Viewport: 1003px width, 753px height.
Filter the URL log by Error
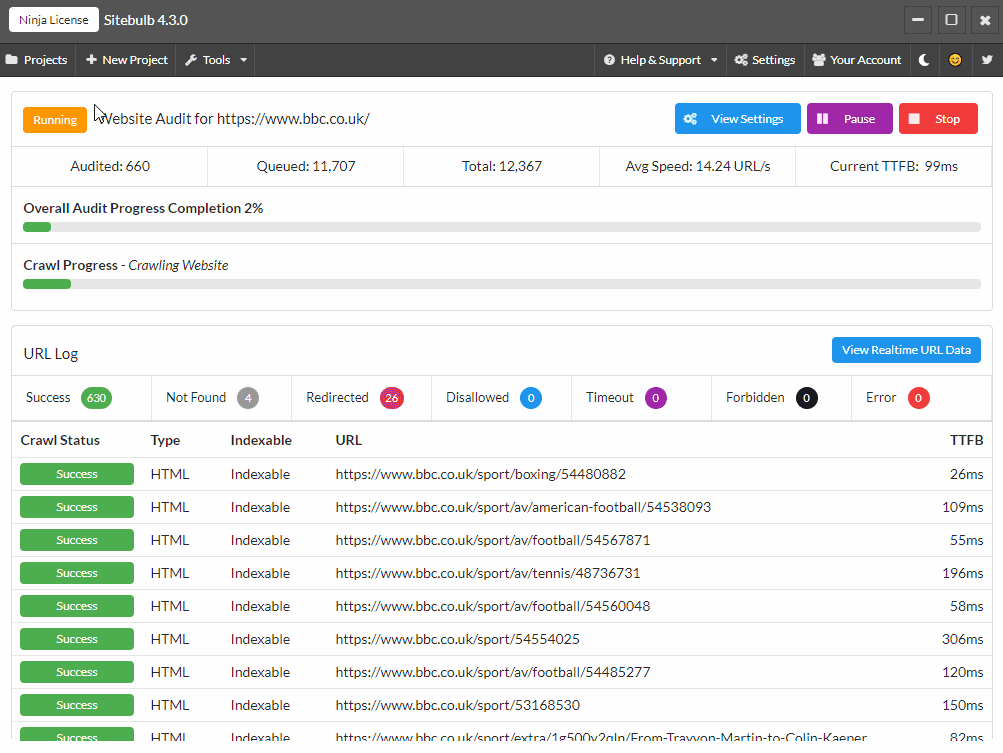click(921, 398)
